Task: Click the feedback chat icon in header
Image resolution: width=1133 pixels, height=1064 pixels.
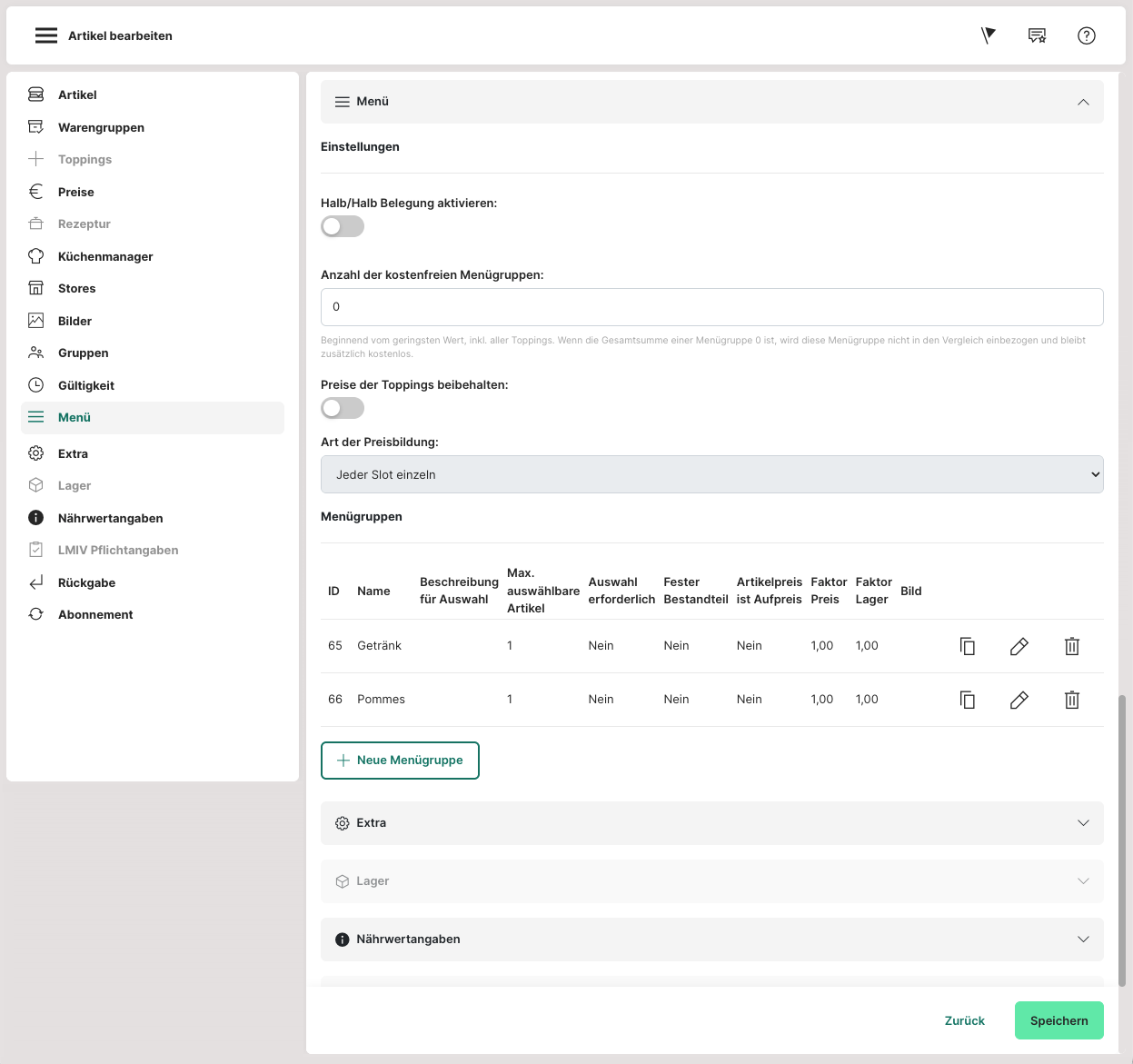Action: coord(1037,35)
